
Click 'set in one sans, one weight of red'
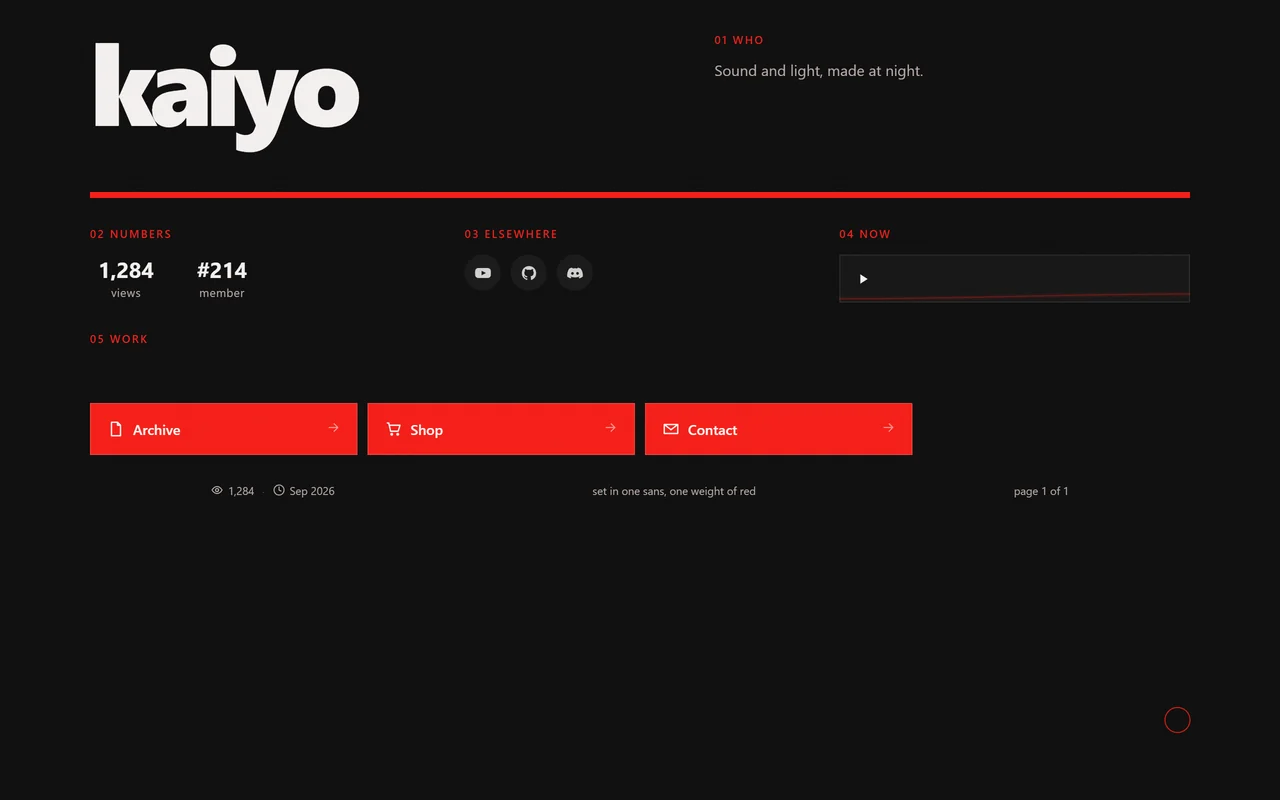click(x=674, y=491)
